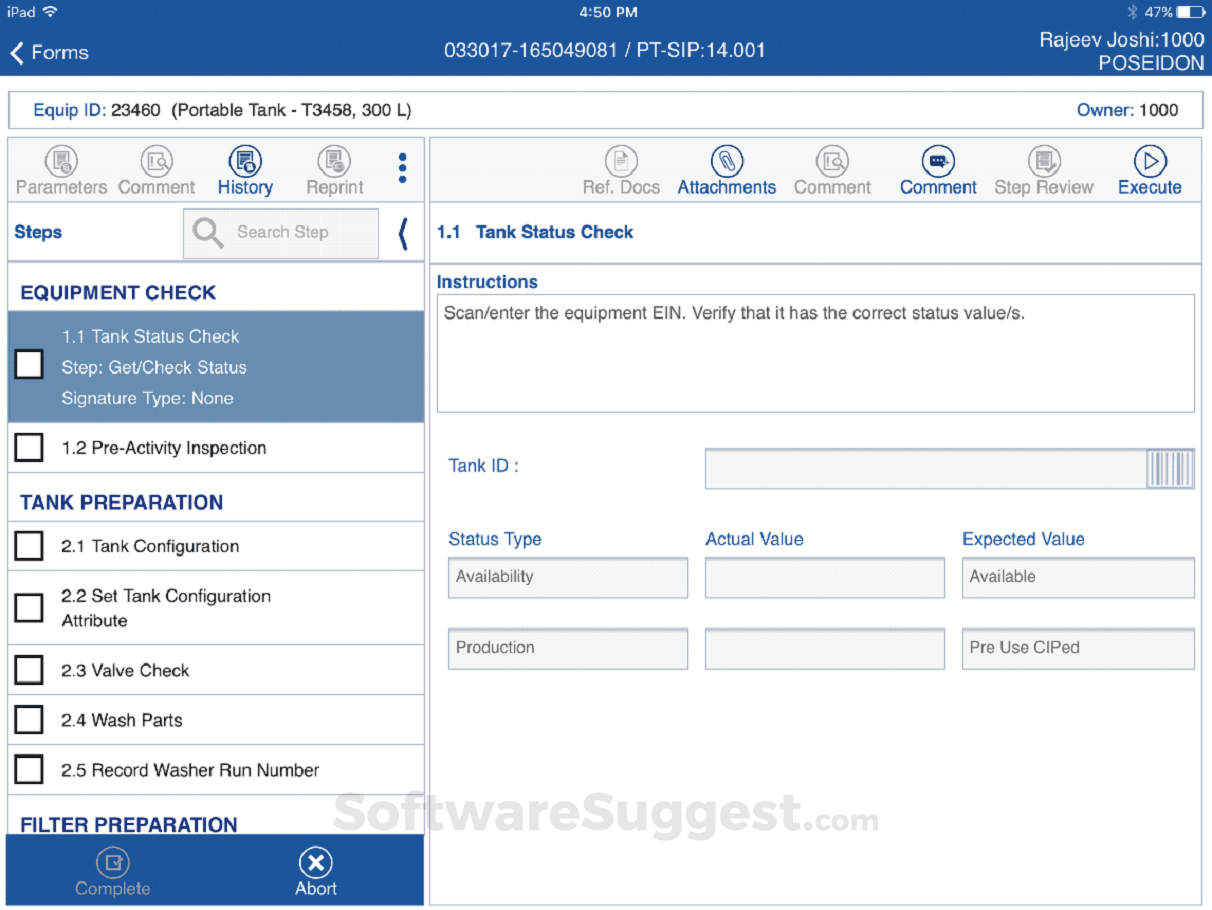Add a Comment using the highlighted comment icon

tap(937, 168)
